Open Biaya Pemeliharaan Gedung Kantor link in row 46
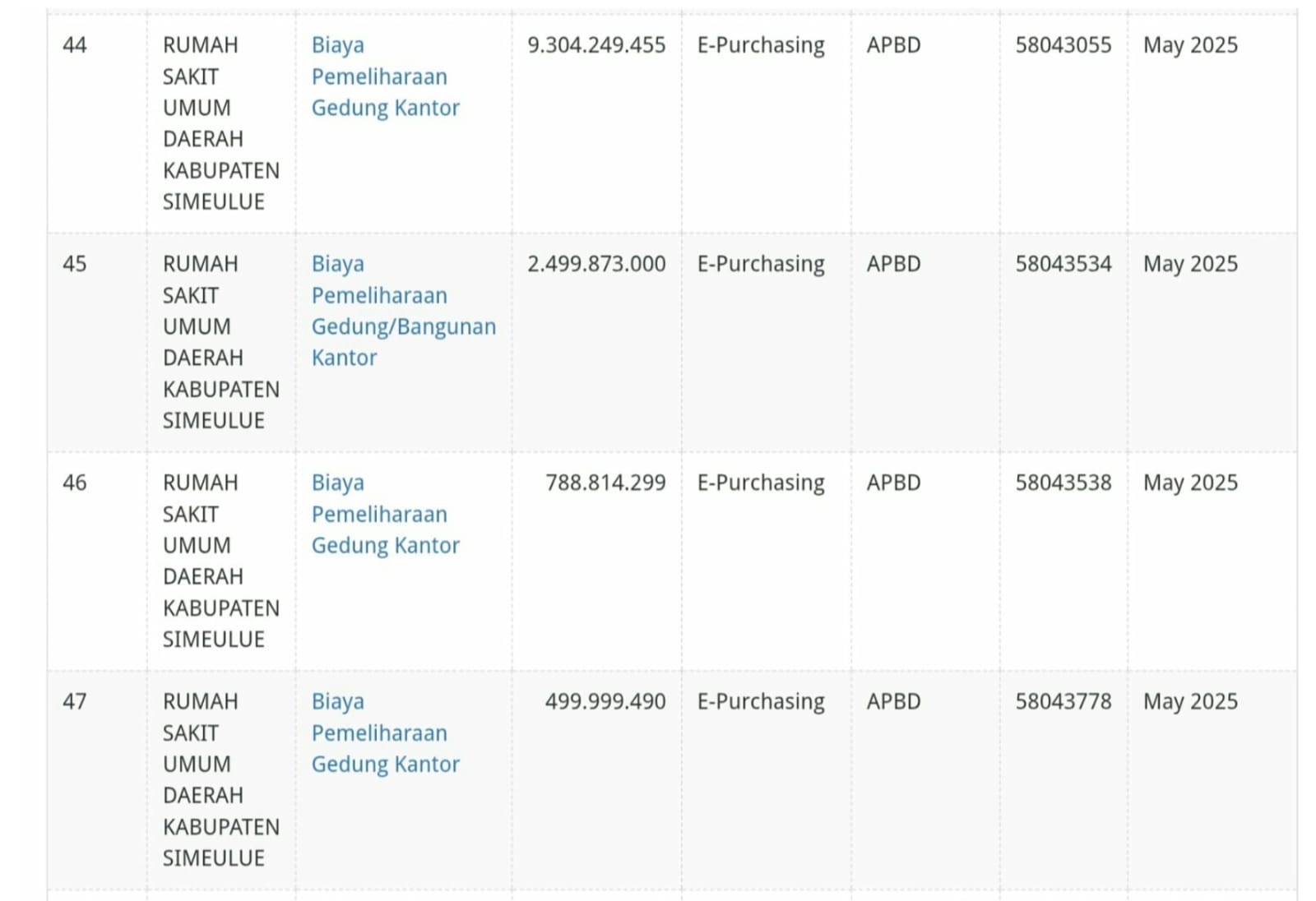The image size is (1316, 901). coord(385,514)
